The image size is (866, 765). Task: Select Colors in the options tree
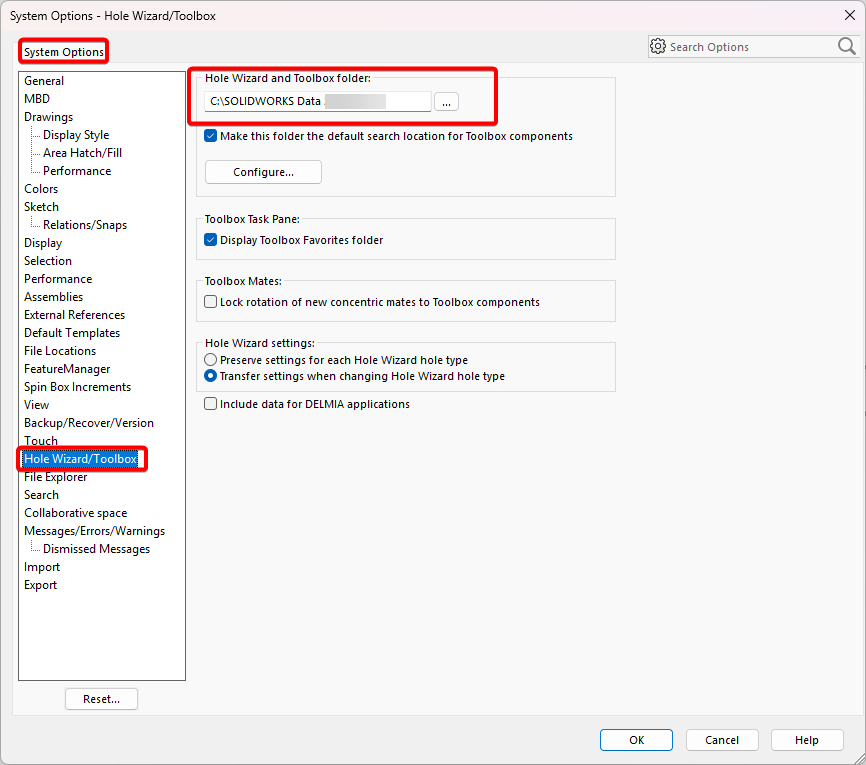pyautogui.click(x=41, y=189)
